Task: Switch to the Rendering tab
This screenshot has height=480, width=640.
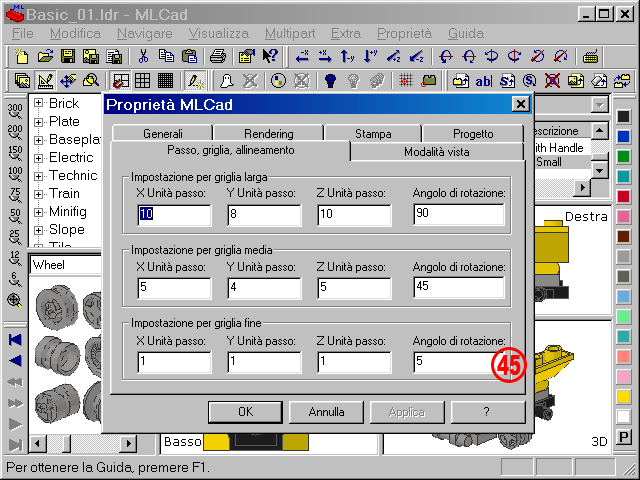Action: 269,133
